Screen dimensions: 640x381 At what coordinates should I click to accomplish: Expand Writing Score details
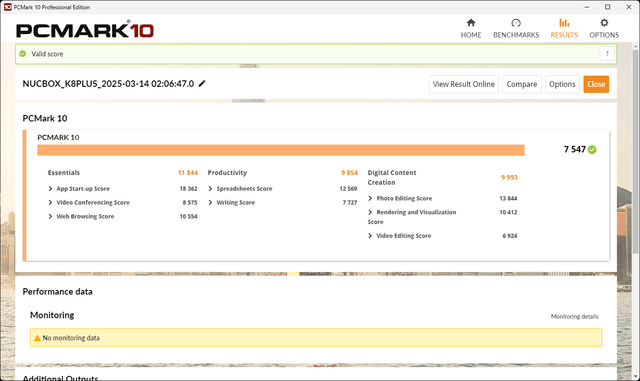click(210, 203)
